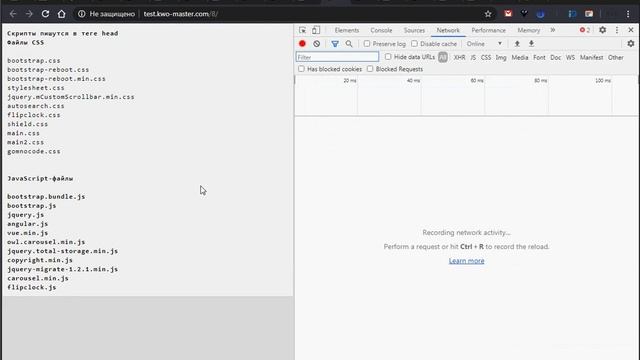Viewport: 640px width, 360px height.
Task: Open Network panel settings gear
Action: (x=631, y=44)
